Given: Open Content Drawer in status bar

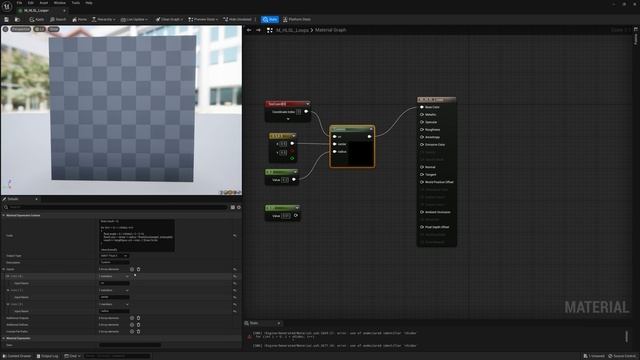Looking at the screenshot, I should coord(17,356).
